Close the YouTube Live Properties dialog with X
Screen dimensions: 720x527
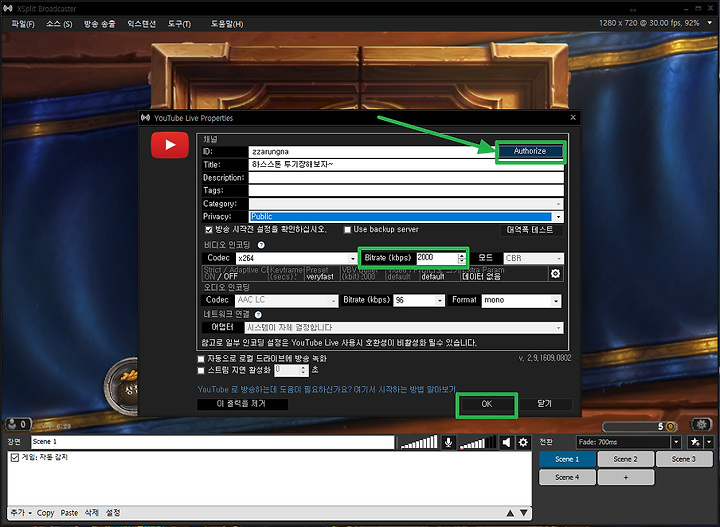(x=573, y=118)
